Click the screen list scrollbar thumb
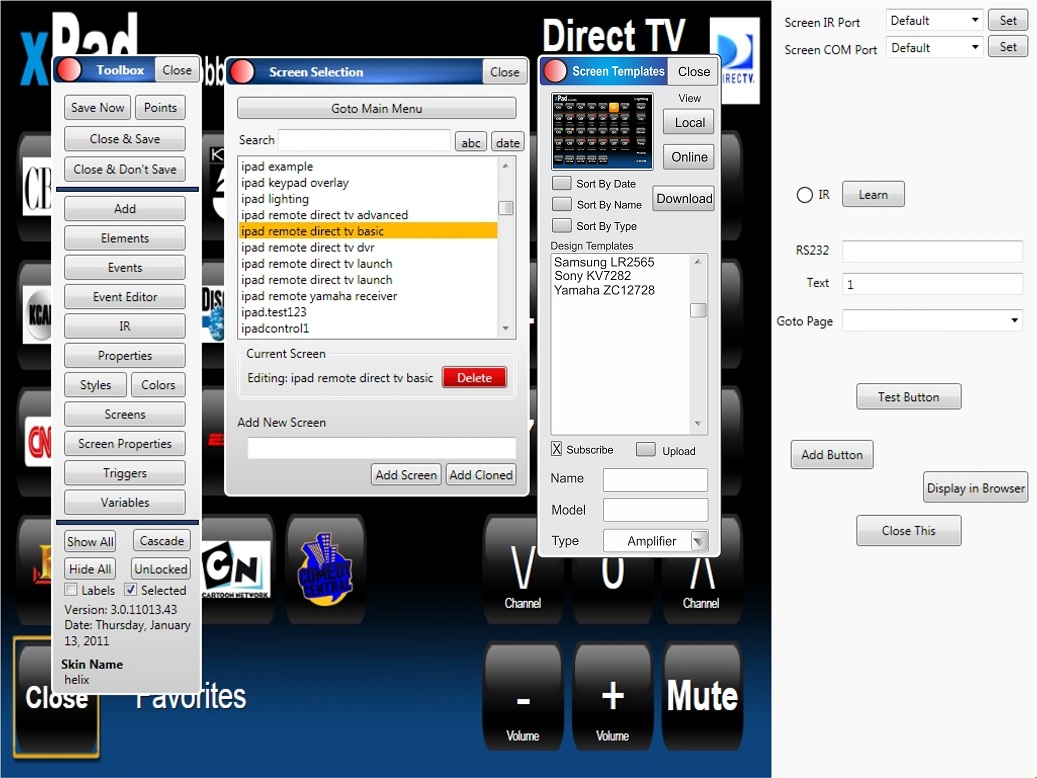This screenshot has height=778, width=1037. coord(505,208)
